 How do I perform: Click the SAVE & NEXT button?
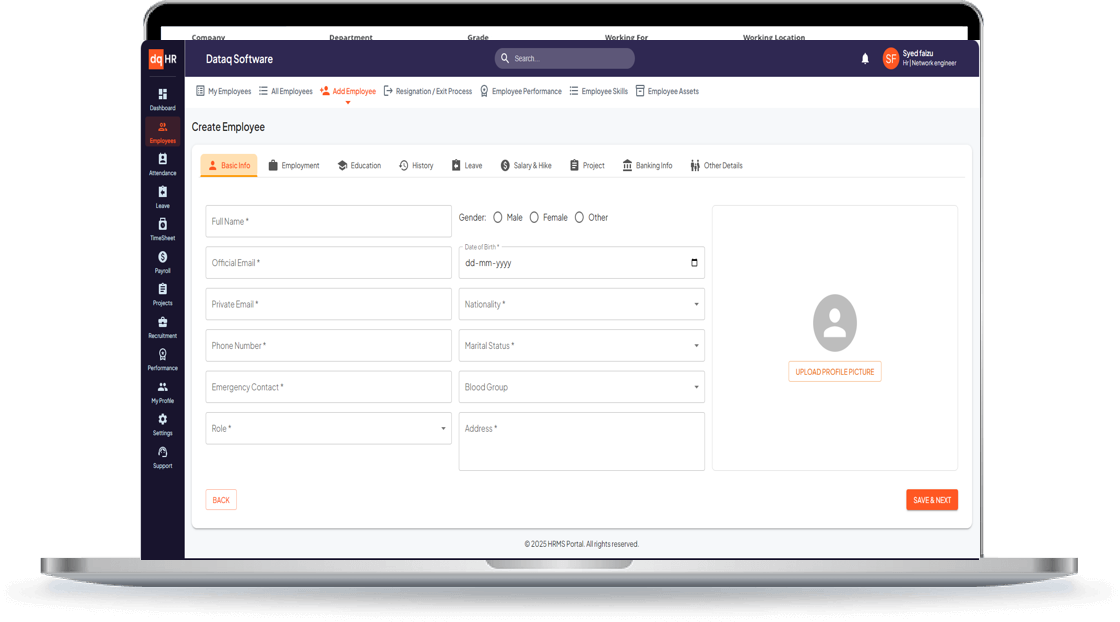tap(932, 499)
